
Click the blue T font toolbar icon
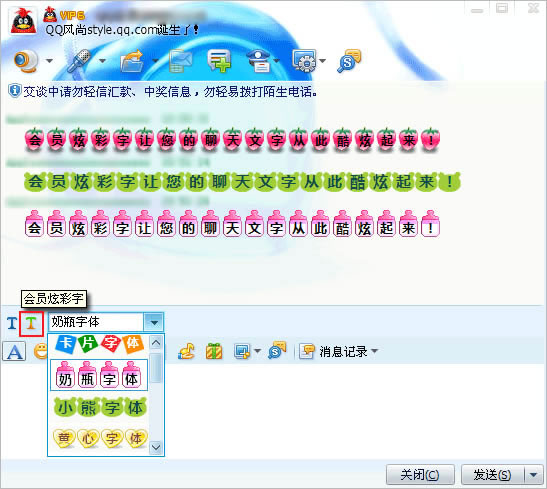[12, 324]
